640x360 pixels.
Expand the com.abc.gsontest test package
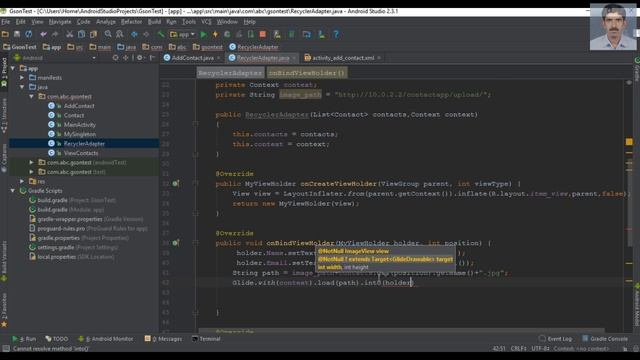[x=31, y=172]
